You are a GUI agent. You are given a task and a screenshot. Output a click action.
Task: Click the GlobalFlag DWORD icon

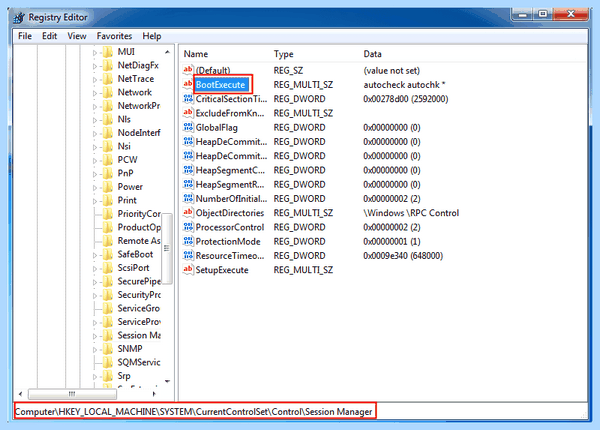pyautogui.click(x=188, y=127)
